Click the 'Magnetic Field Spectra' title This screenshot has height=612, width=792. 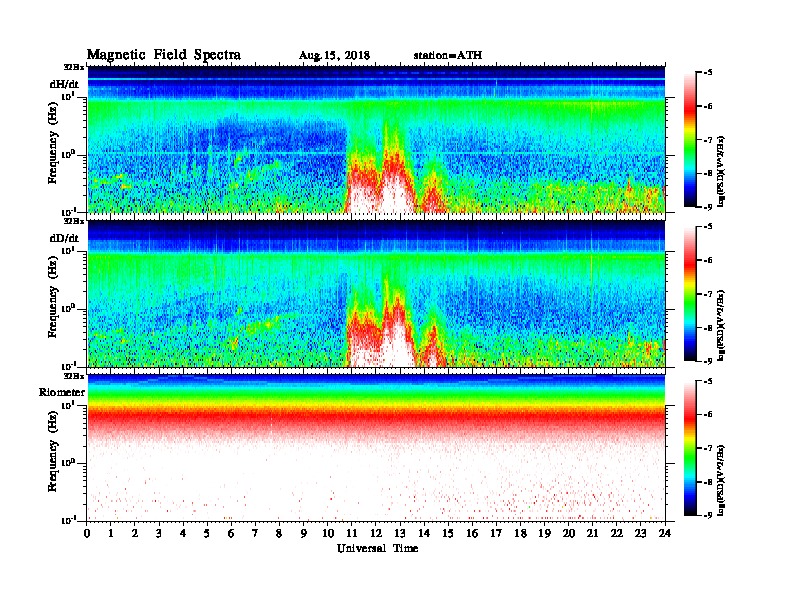164,55
